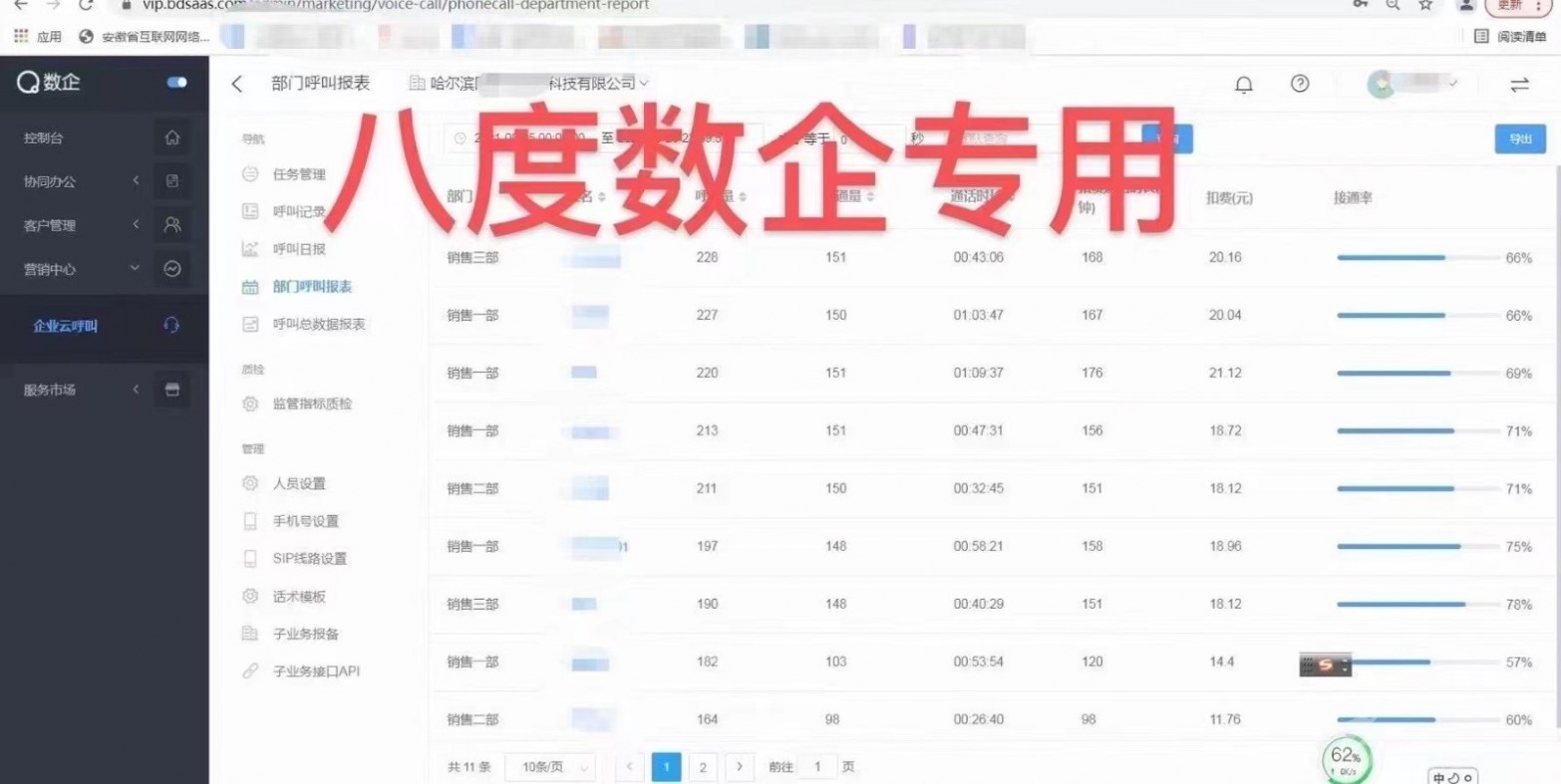Open SIP线路设置 in management menu
The width and height of the screenshot is (1561, 784).
[309, 559]
